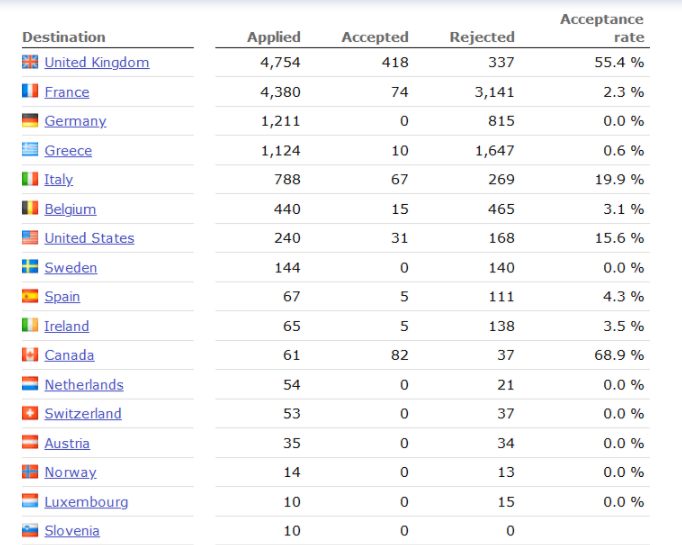
Task: Select the 138 rejected value
Action: 502,326
